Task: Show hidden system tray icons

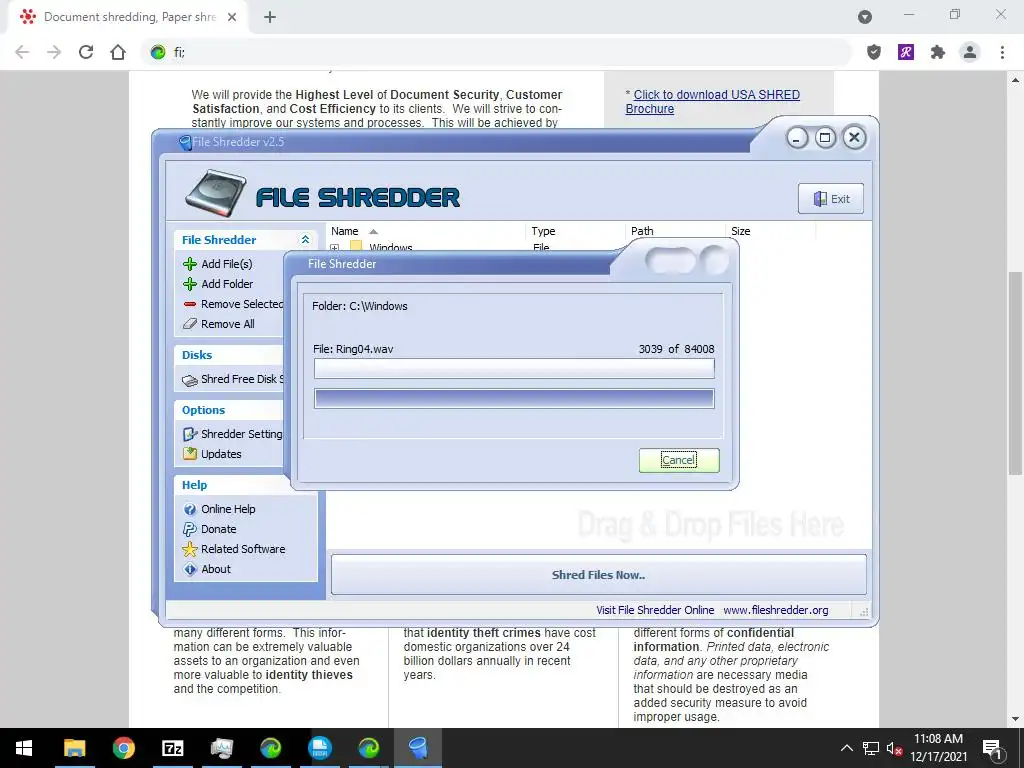Action: tap(846, 748)
